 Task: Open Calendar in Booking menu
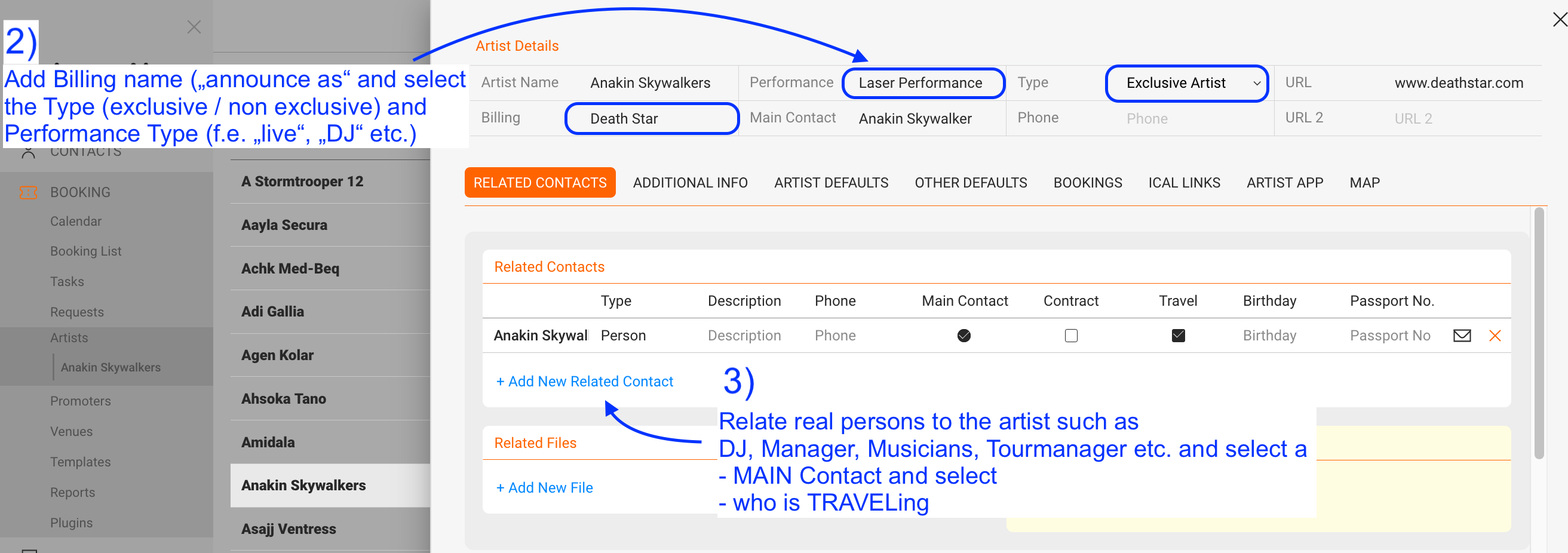(x=75, y=221)
